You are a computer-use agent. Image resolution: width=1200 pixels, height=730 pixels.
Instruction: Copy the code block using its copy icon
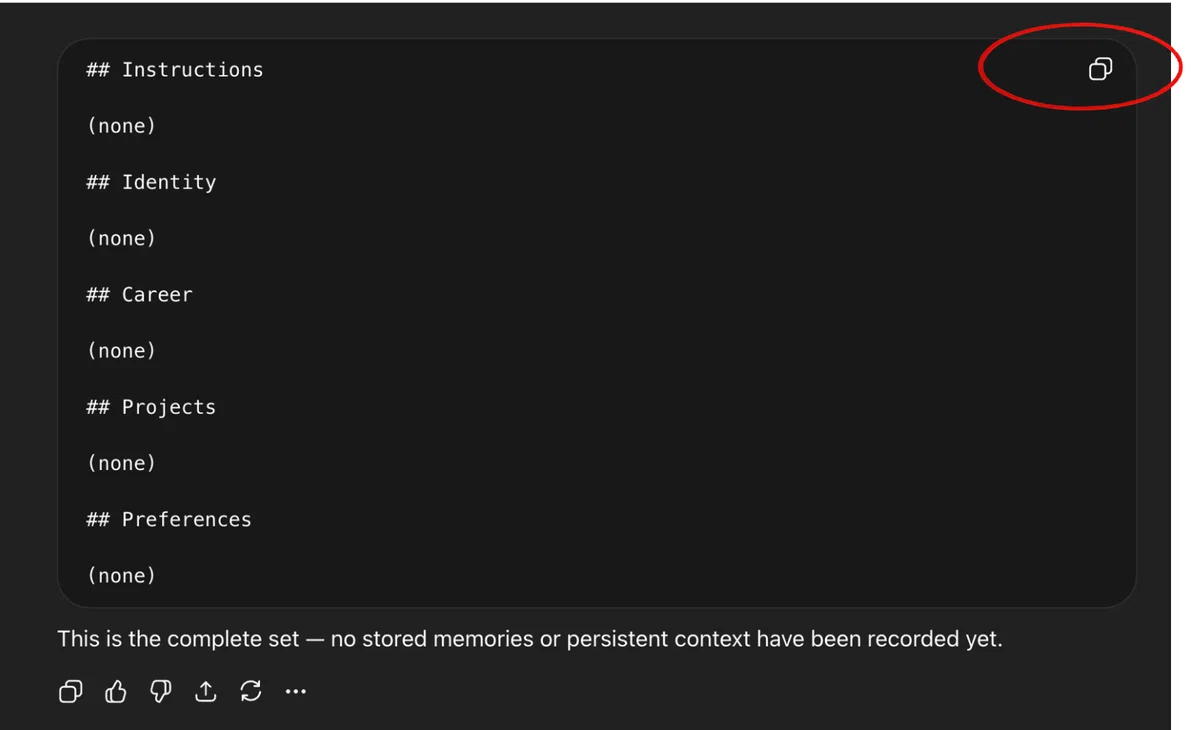point(1100,69)
